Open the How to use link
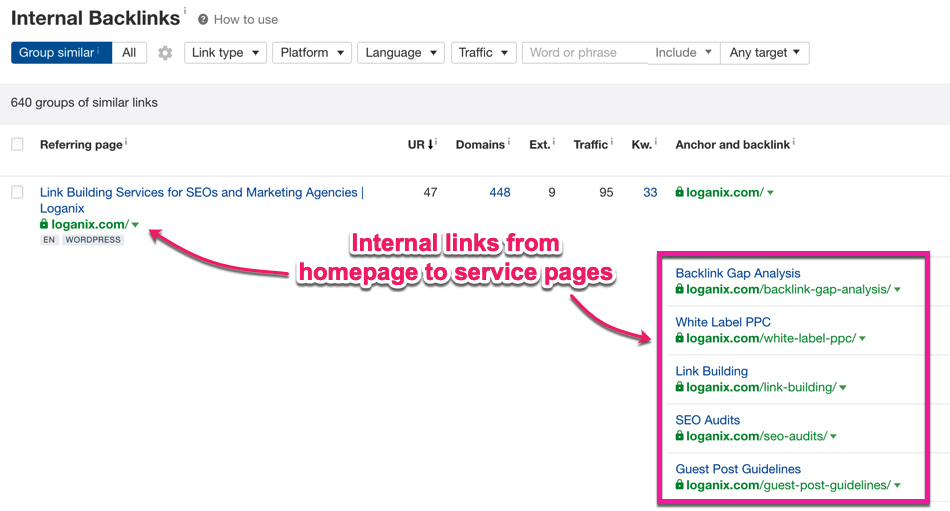 pyautogui.click(x=245, y=19)
